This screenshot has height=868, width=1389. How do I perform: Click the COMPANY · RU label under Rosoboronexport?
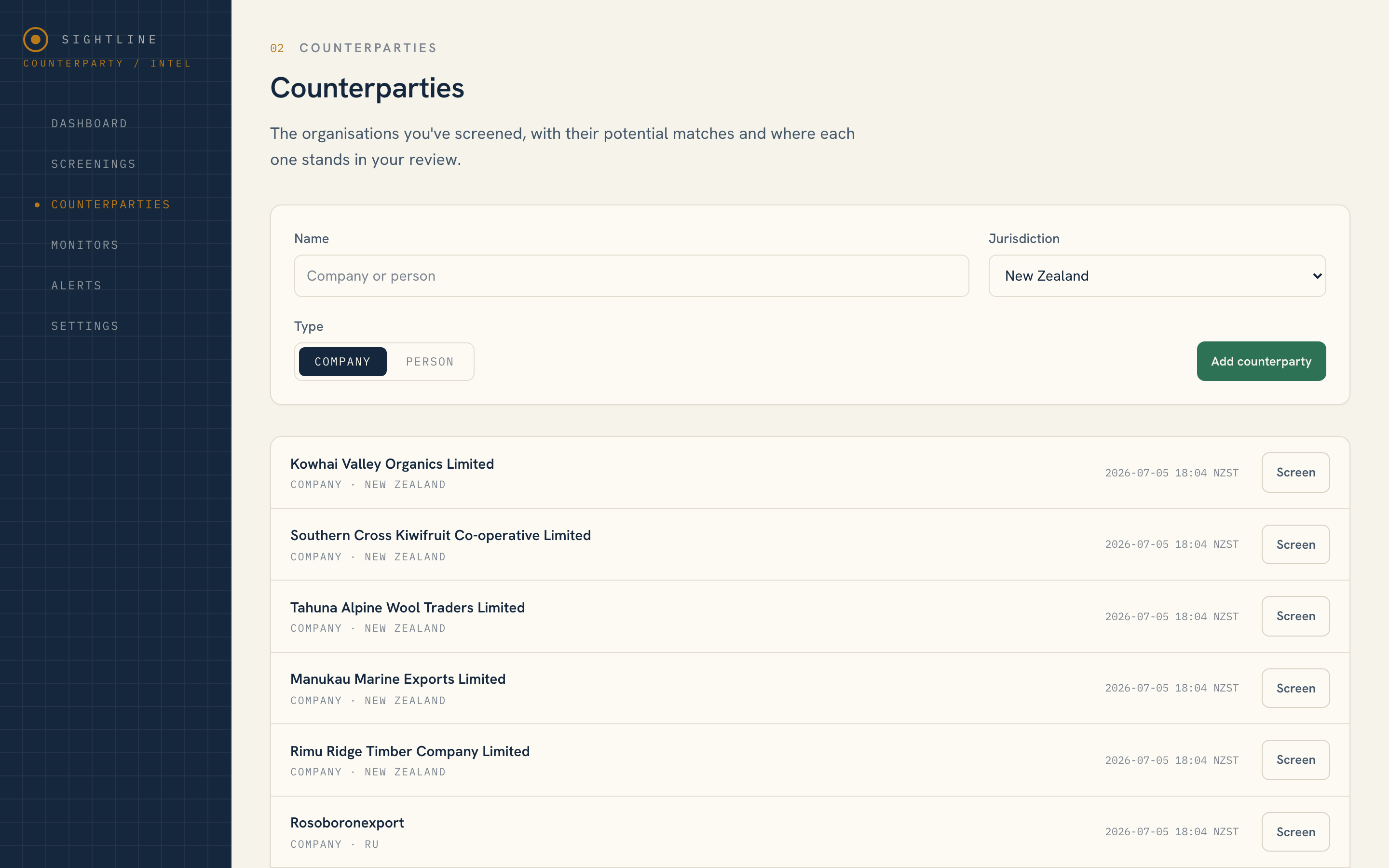(x=335, y=844)
